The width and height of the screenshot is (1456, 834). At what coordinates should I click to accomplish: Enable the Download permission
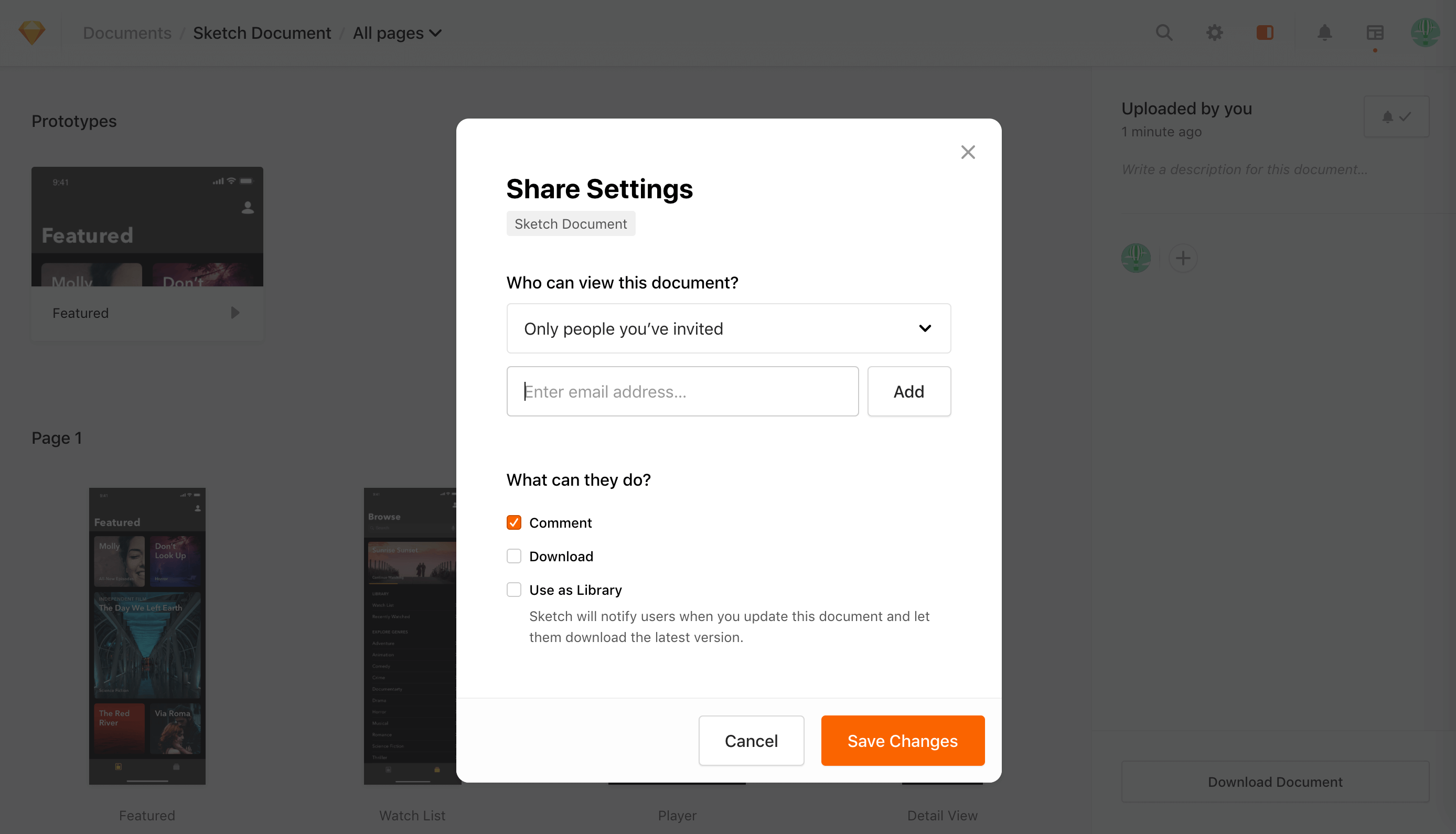pyautogui.click(x=514, y=555)
